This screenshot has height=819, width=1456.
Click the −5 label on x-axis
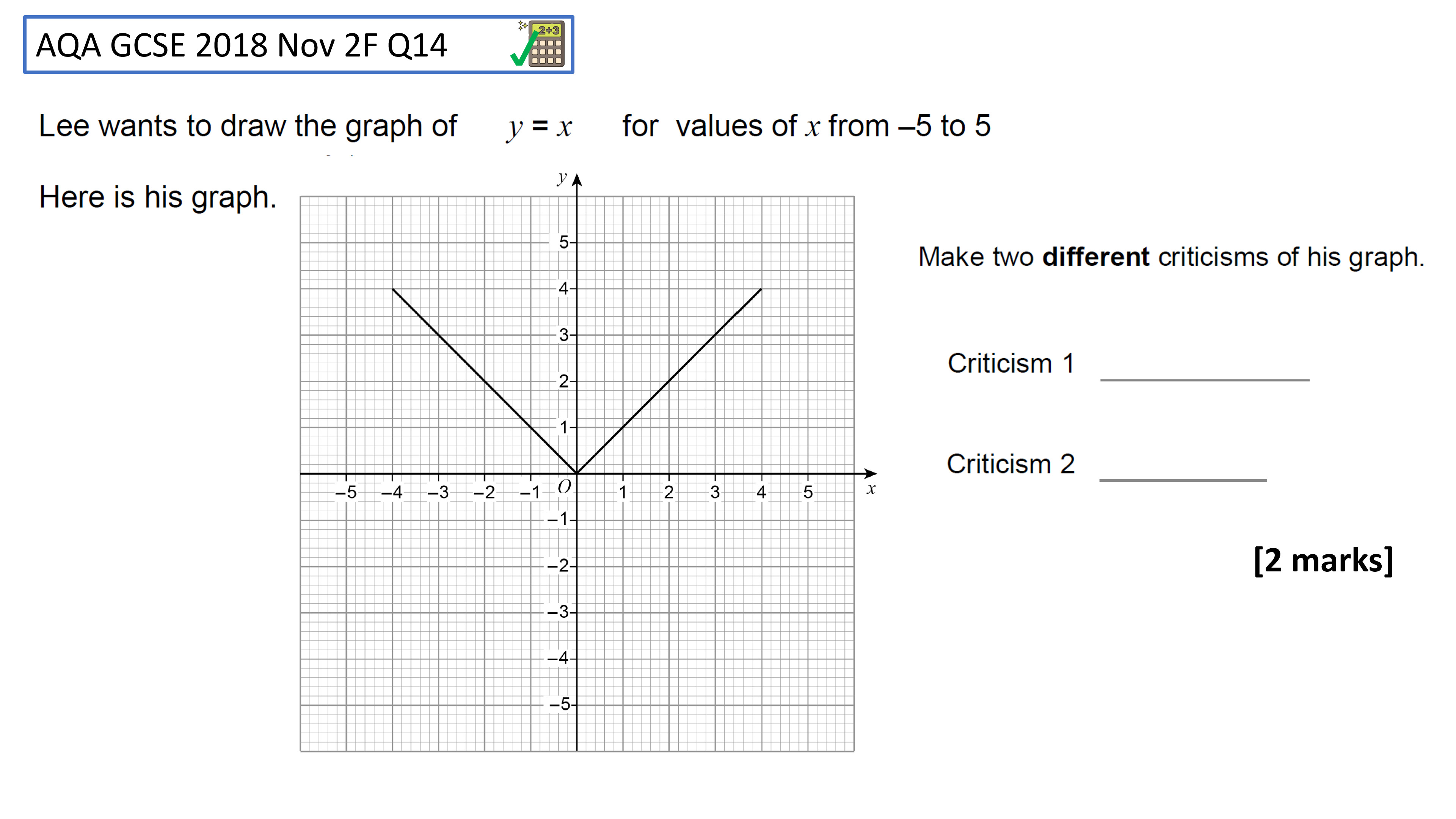click(x=346, y=492)
